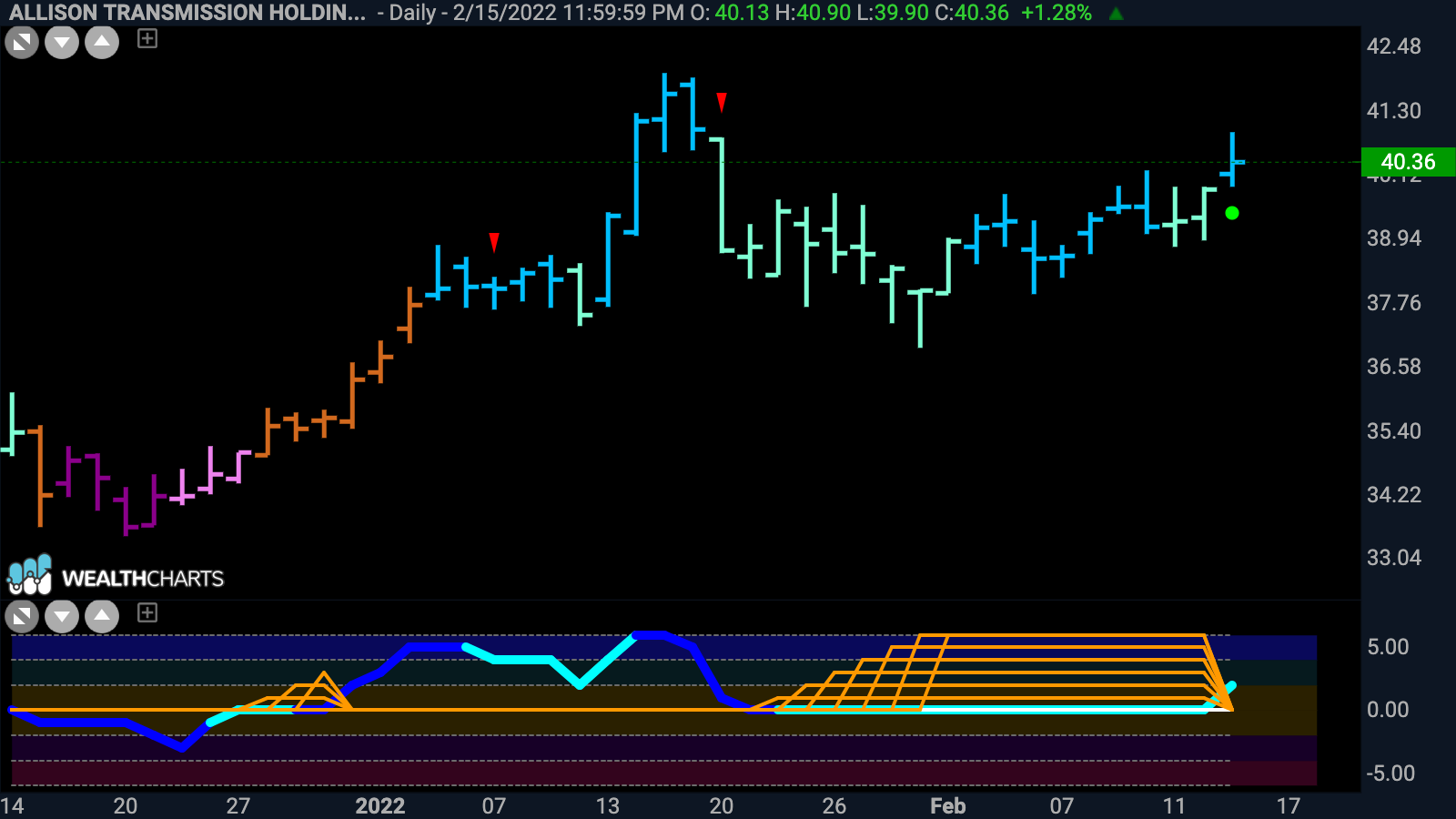Click the current price label 40.36
This screenshot has width=1456, height=819.
(x=1408, y=162)
